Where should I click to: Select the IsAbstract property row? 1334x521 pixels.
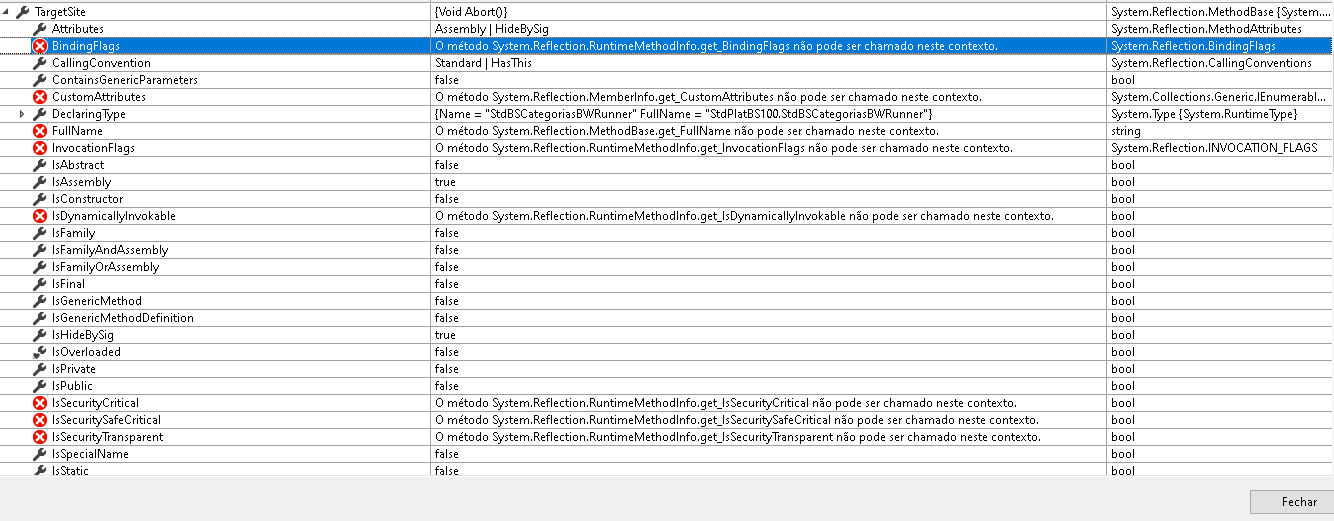[78, 165]
